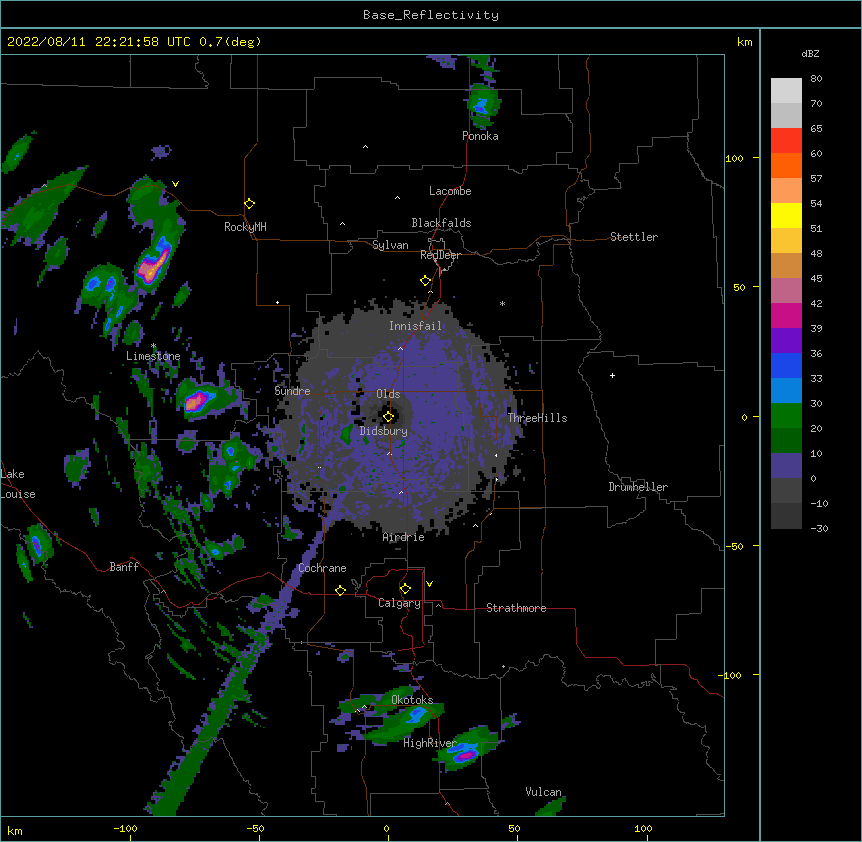Screen dimensions: 862x842
Task: Click the Sundre label
Action: (292, 391)
